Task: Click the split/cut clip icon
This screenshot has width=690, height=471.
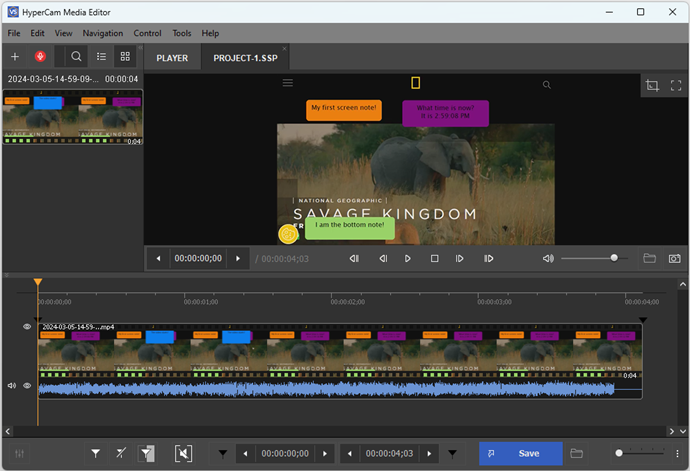Action: 121,453
